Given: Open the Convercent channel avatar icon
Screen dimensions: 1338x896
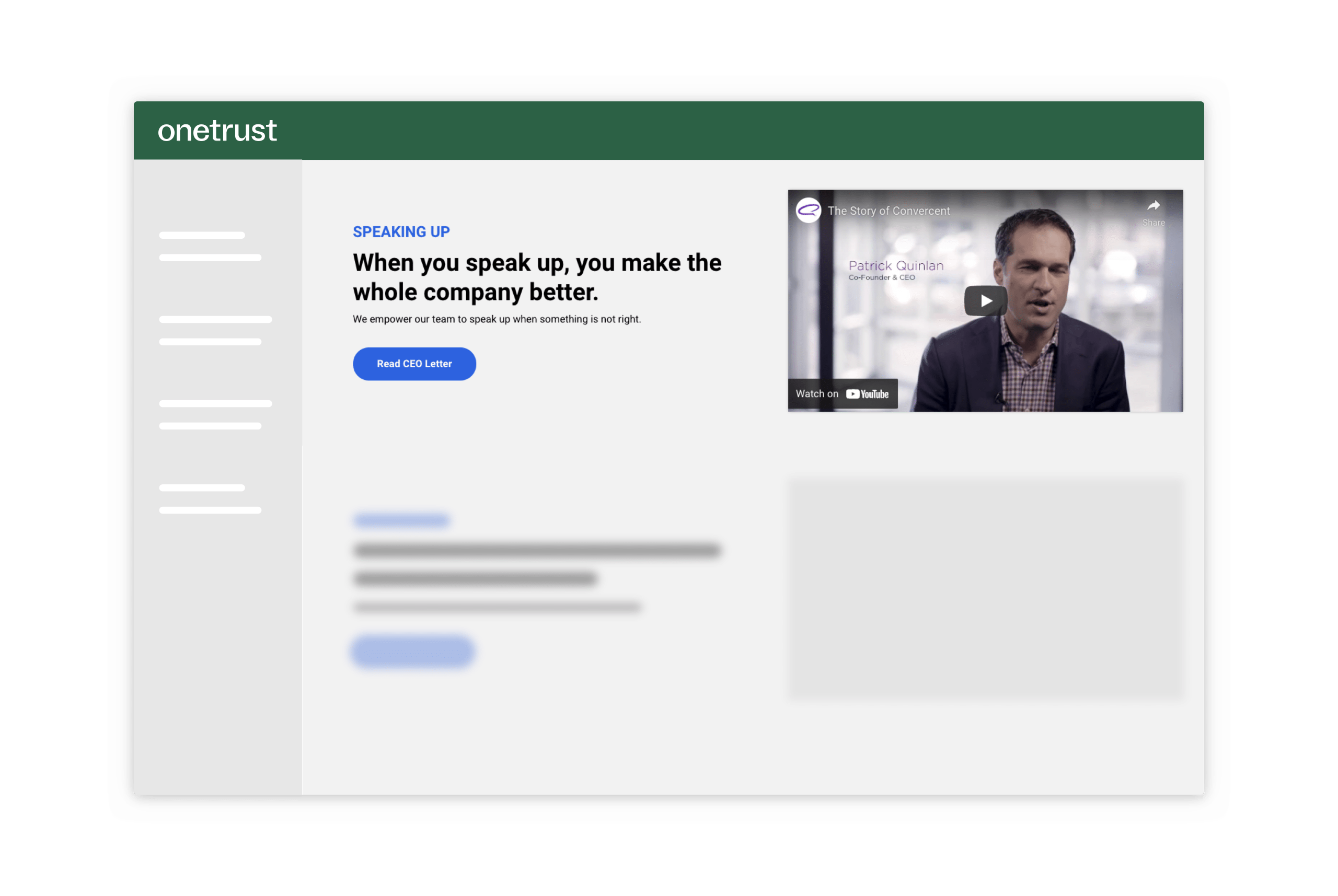Looking at the screenshot, I should click(x=808, y=210).
